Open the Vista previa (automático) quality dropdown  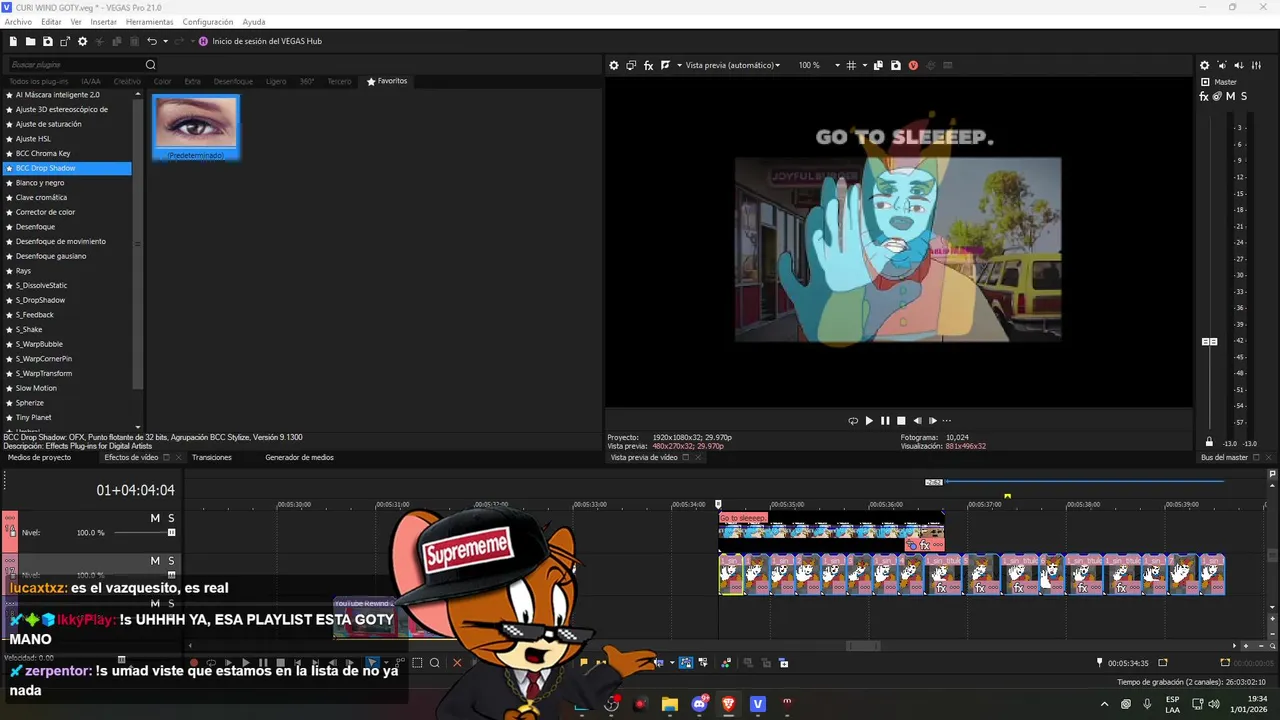pos(732,65)
